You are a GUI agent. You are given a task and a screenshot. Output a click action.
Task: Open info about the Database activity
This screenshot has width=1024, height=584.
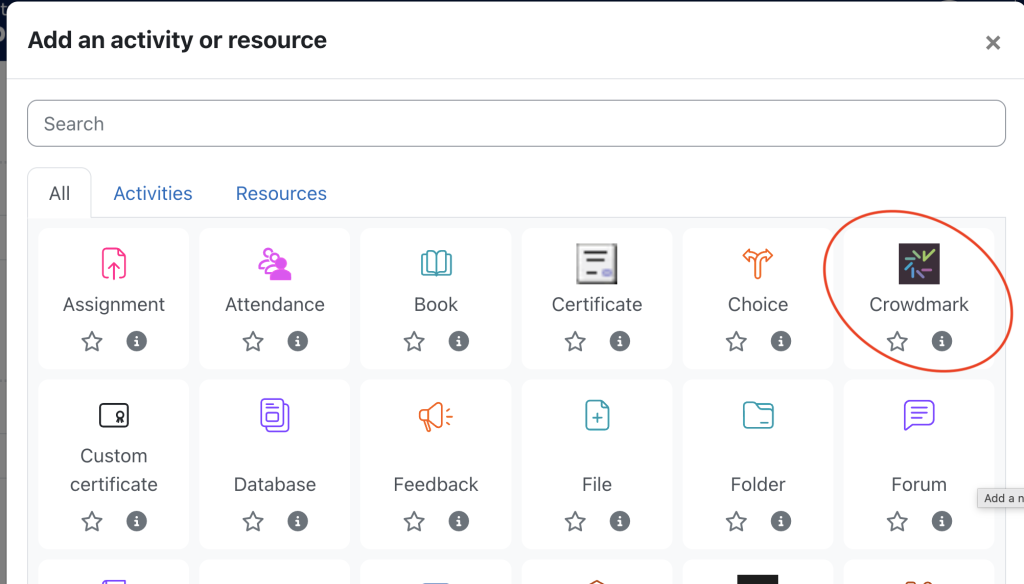coord(298,521)
